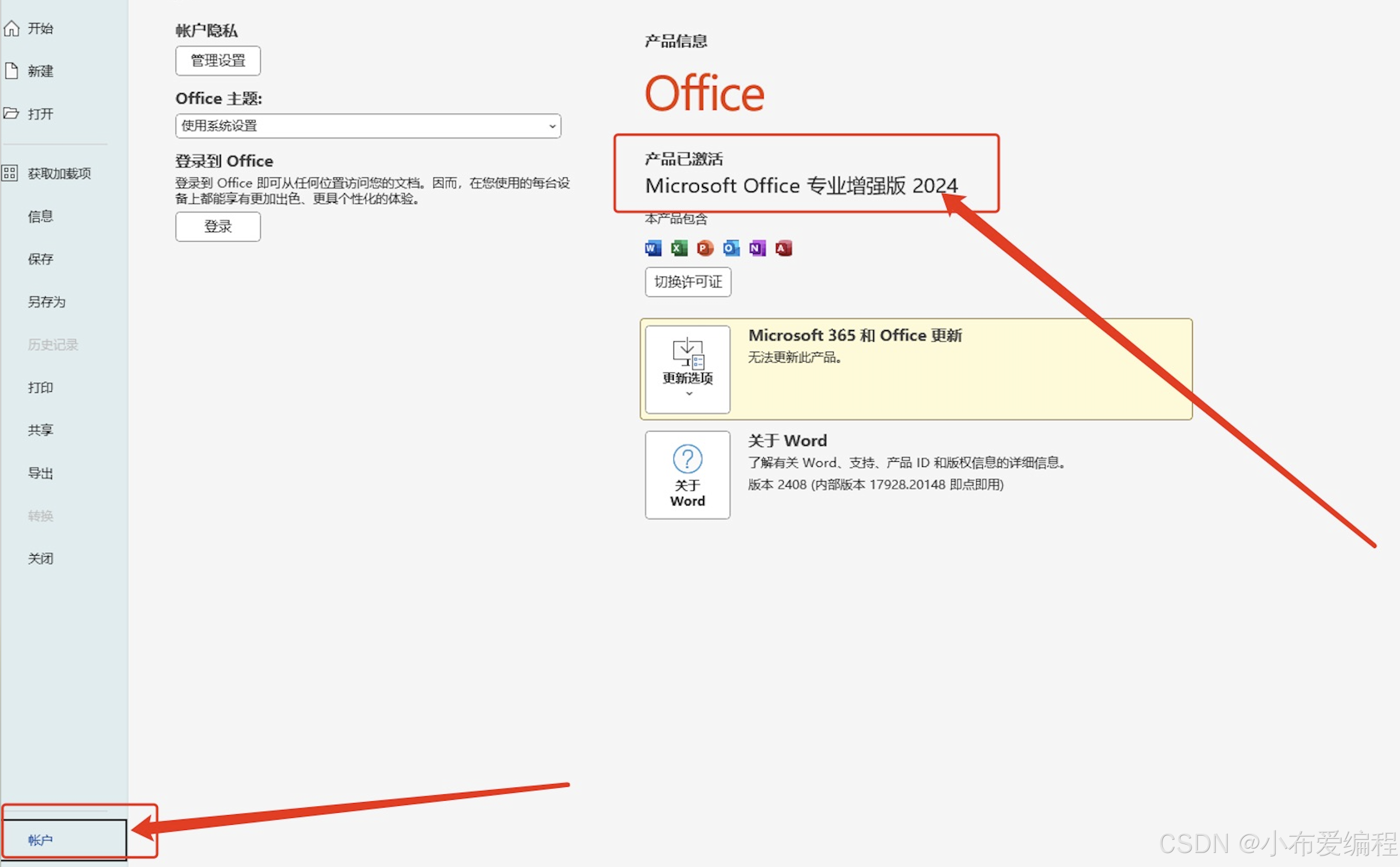This screenshot has height=867, width=1400.
Task: Click the Open folder icon
Action: click(11, 113)
